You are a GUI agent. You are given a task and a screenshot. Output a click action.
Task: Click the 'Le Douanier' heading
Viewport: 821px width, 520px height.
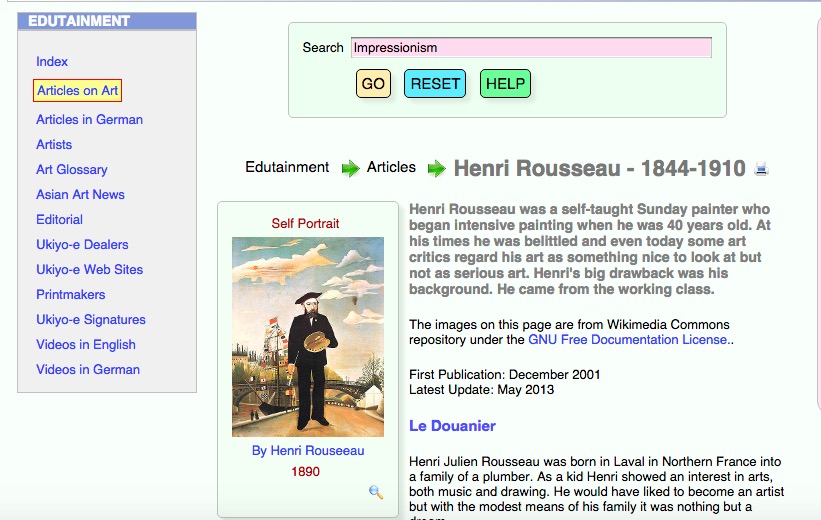[x=452, y=426]
